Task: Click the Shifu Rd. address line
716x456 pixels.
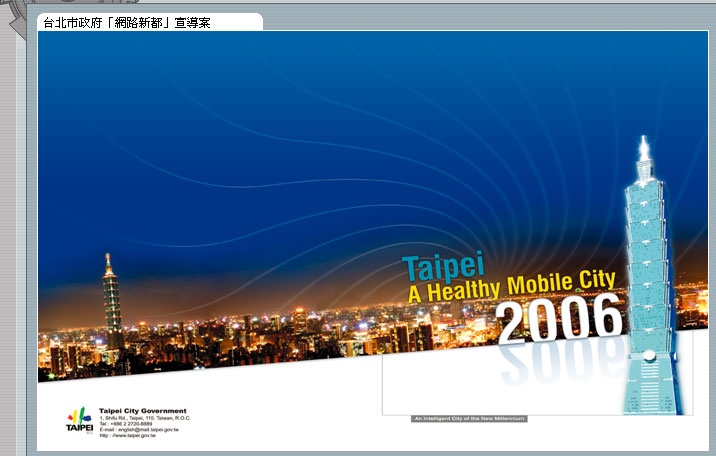Action: click(x=144, y=418)
